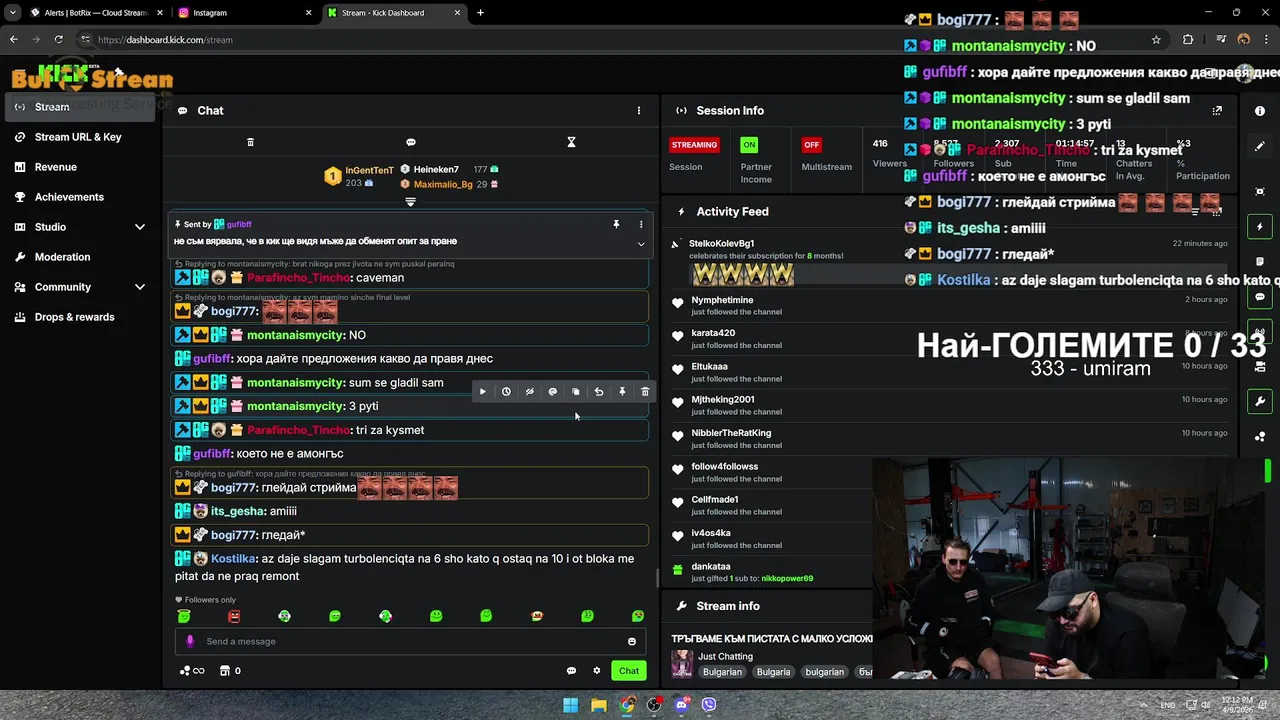
Task: Toggle the broadcast signal panel button in the right strip
Action: coord(1260,332)
